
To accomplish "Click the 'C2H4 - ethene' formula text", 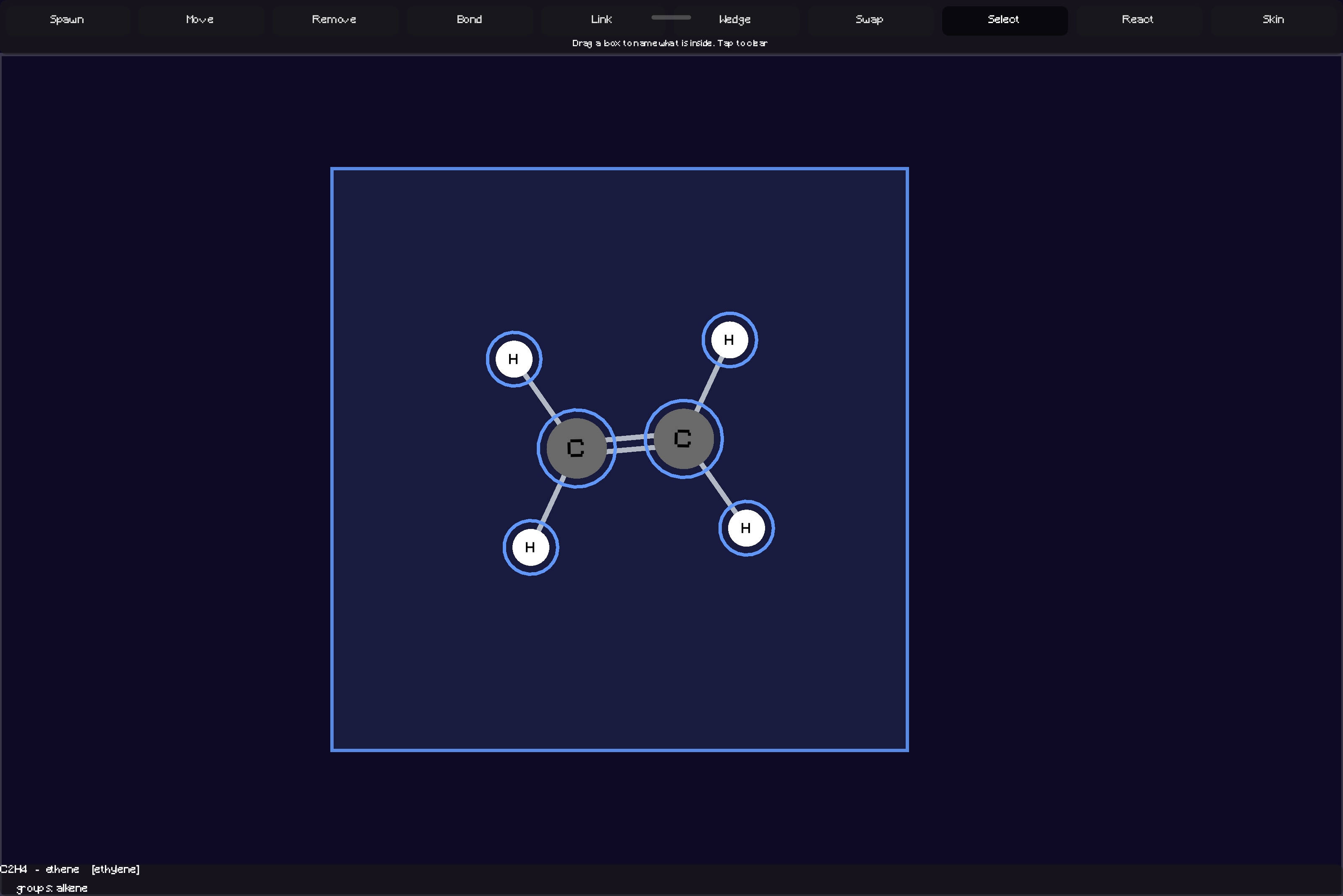I will click(39, 869).
